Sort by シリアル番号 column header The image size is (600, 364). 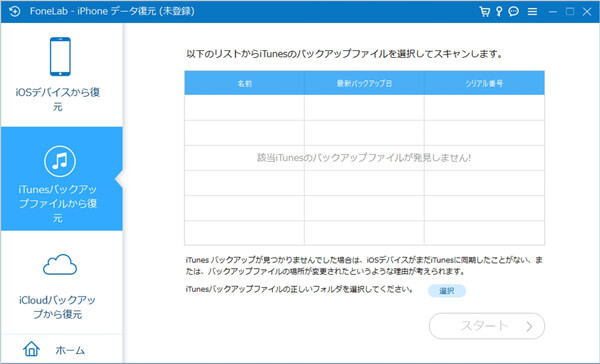click(x=484, y=83)
